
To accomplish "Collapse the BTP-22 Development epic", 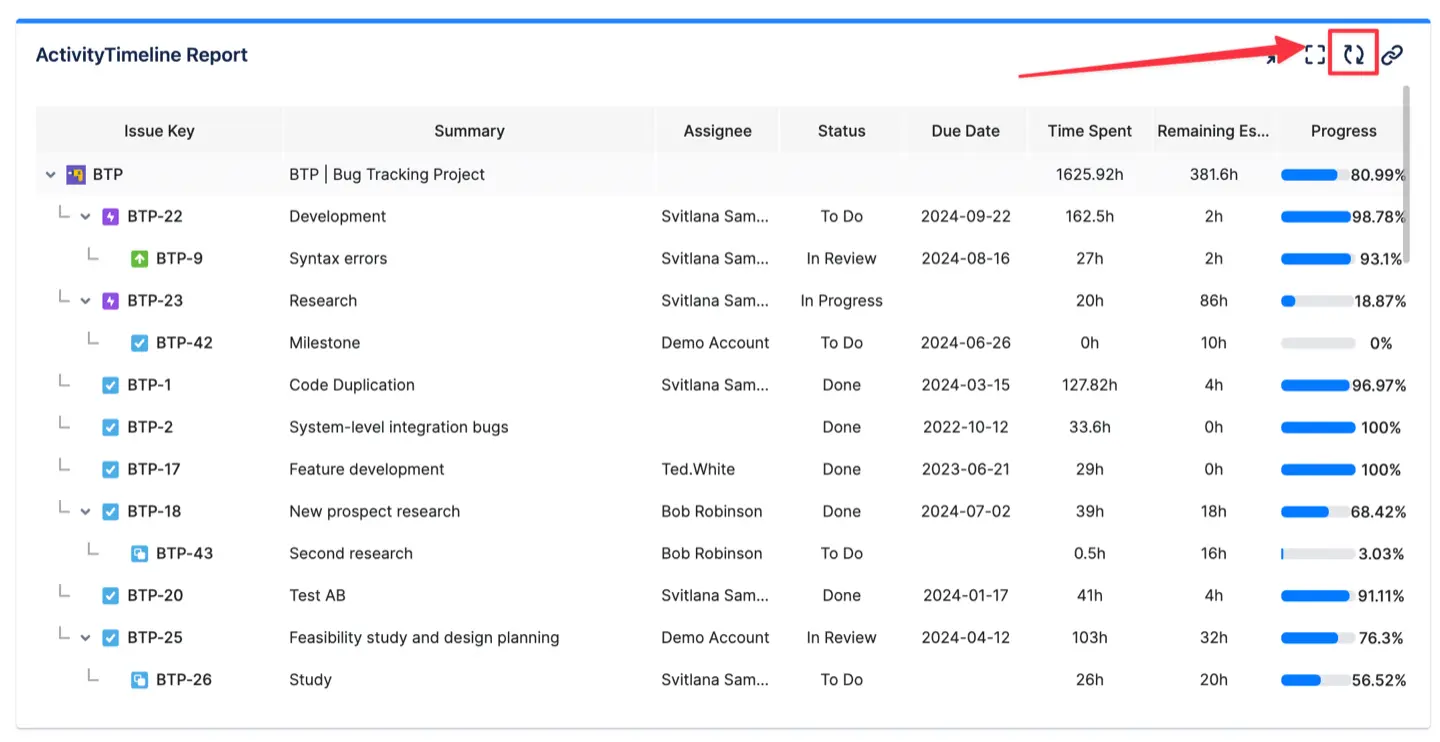I will tap(86, 217).
